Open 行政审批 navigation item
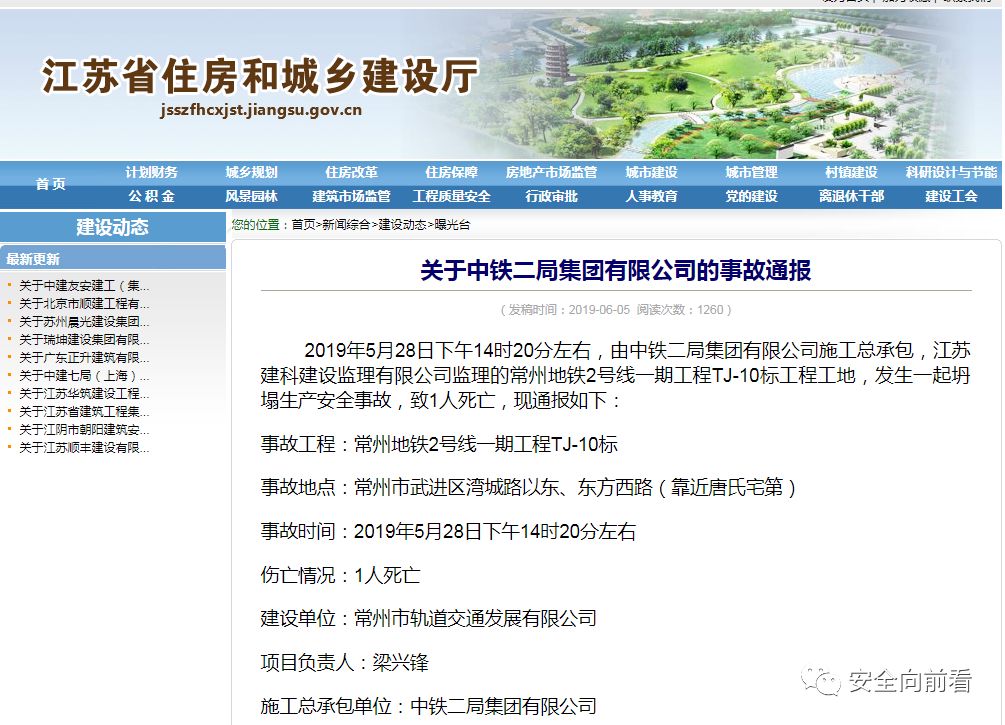Screen dimensions: 1005x725 (x=551, y=196)
